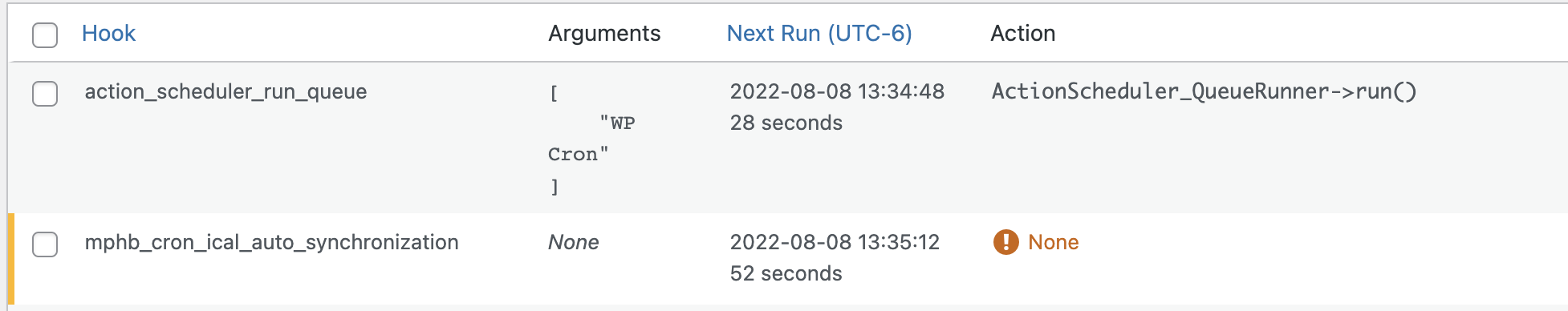Click the orange warning icon beside None
The image size is (1568, 311).
pos(1005,241)
